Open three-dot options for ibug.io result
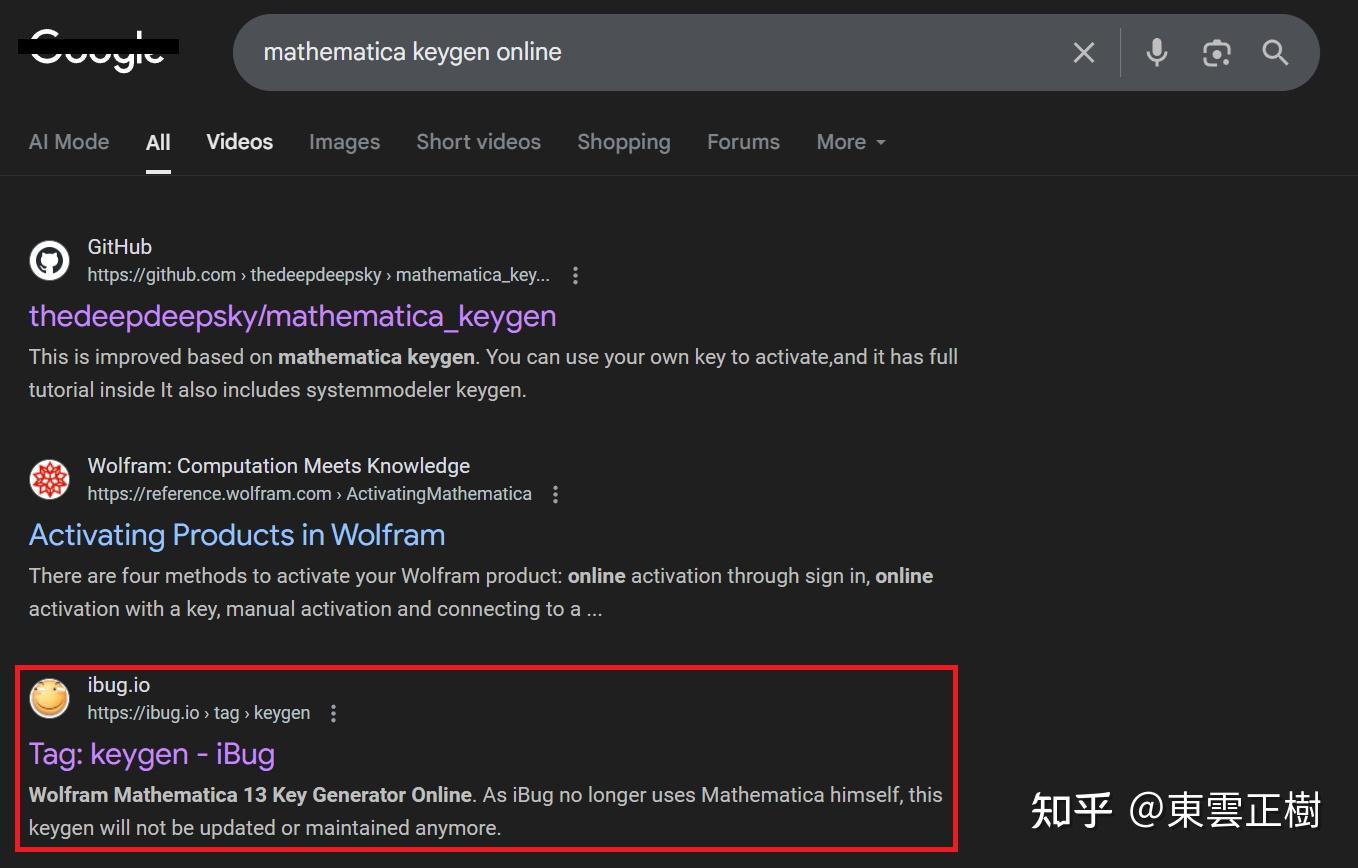 pyautogui.click(x=334, y=713)
